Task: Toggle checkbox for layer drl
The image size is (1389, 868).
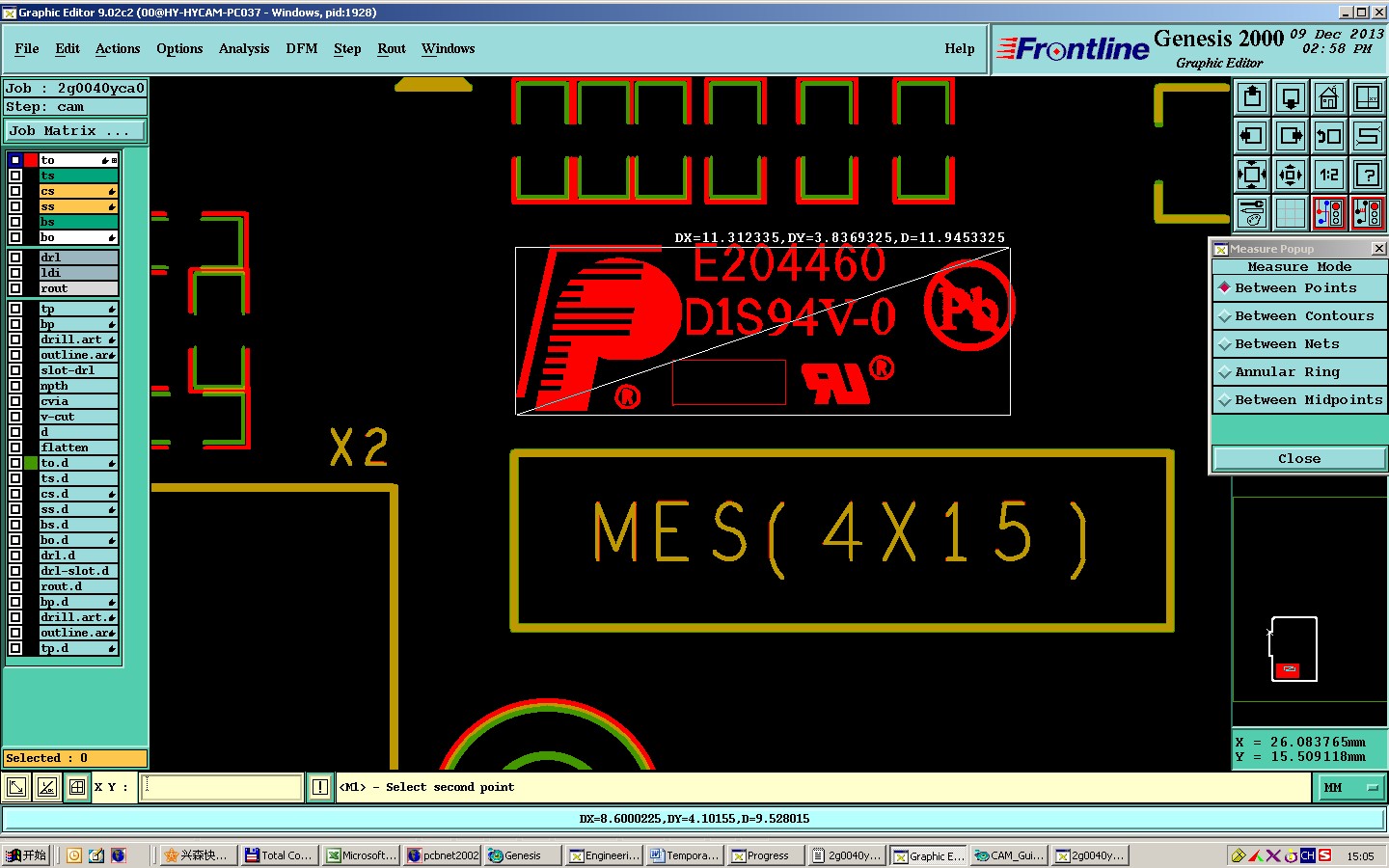Action: pos(15,258)
